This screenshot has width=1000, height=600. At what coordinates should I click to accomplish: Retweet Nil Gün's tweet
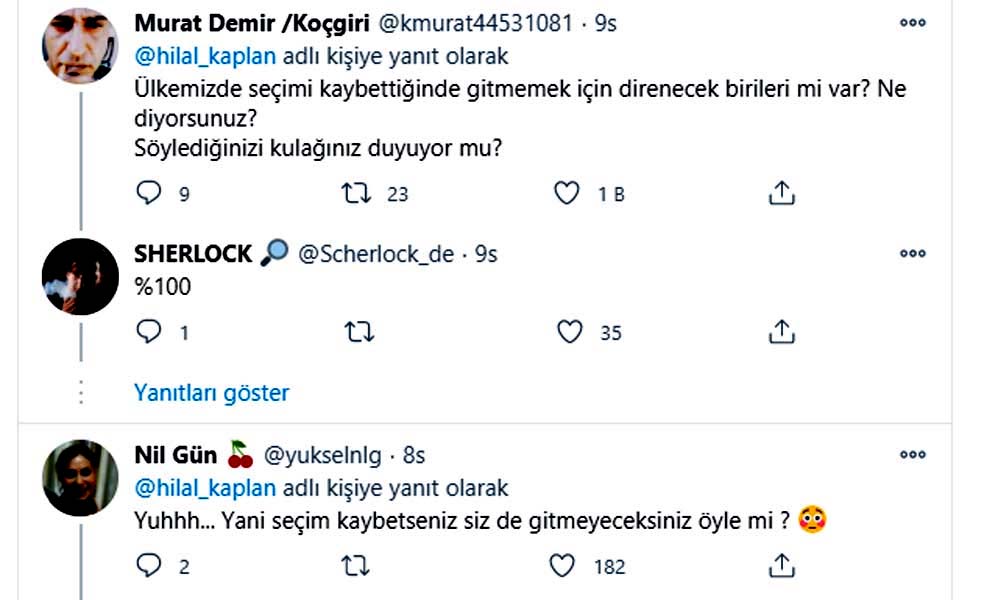355,567
